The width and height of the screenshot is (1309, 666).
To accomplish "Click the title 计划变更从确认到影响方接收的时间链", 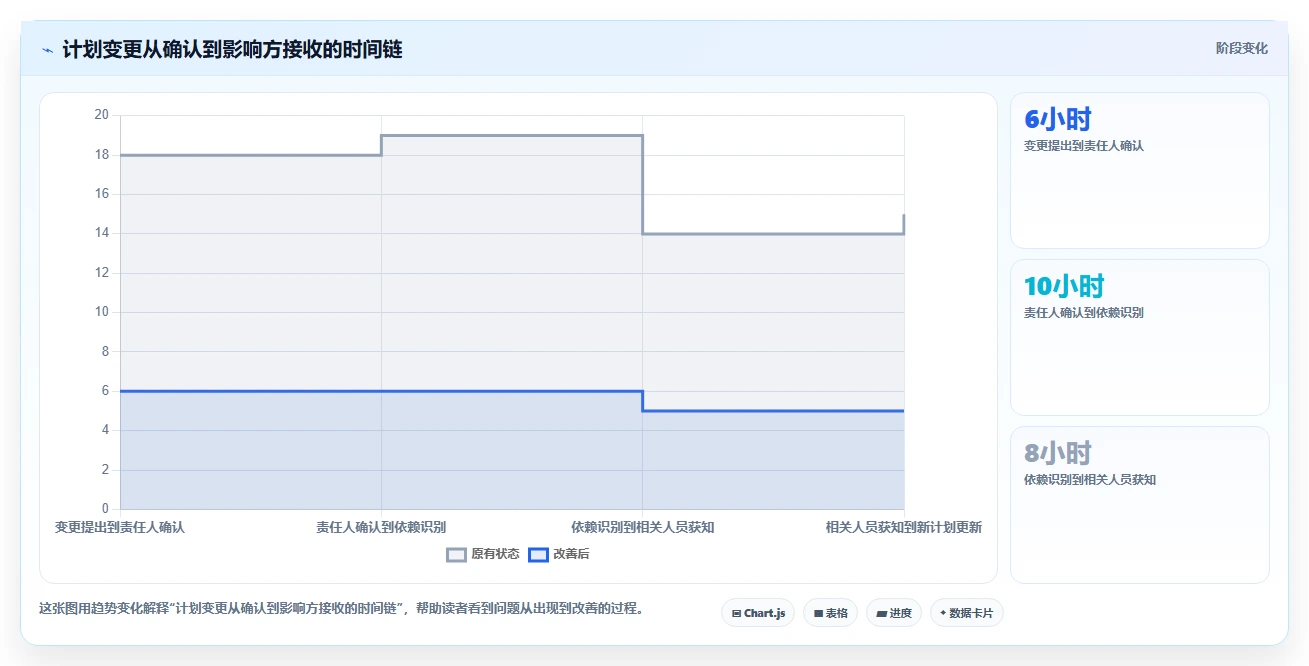I will [232, 49].
